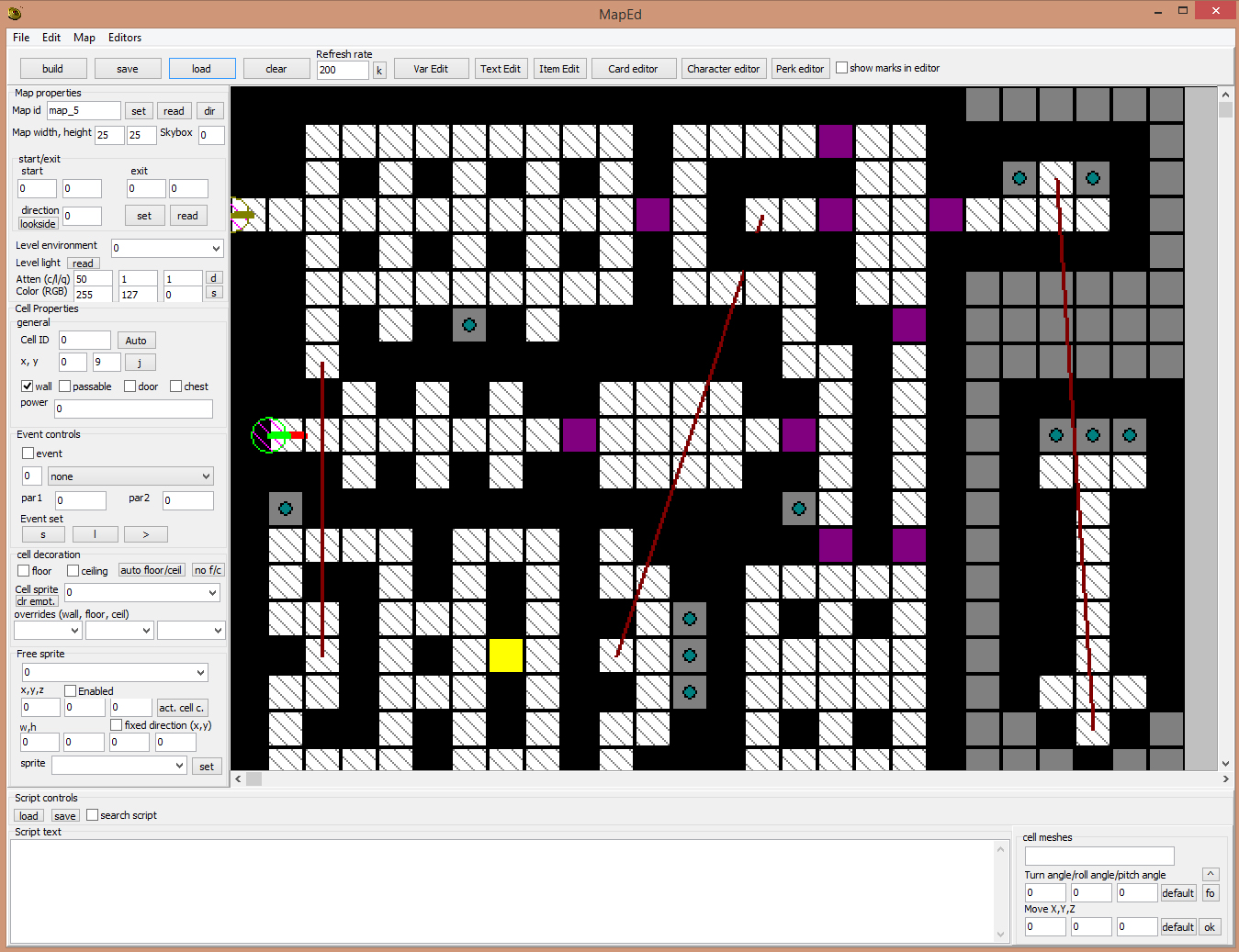Click the Script text box's scroll up arrow
This screenshot has height=952, width=1239.
point(1001,849)
